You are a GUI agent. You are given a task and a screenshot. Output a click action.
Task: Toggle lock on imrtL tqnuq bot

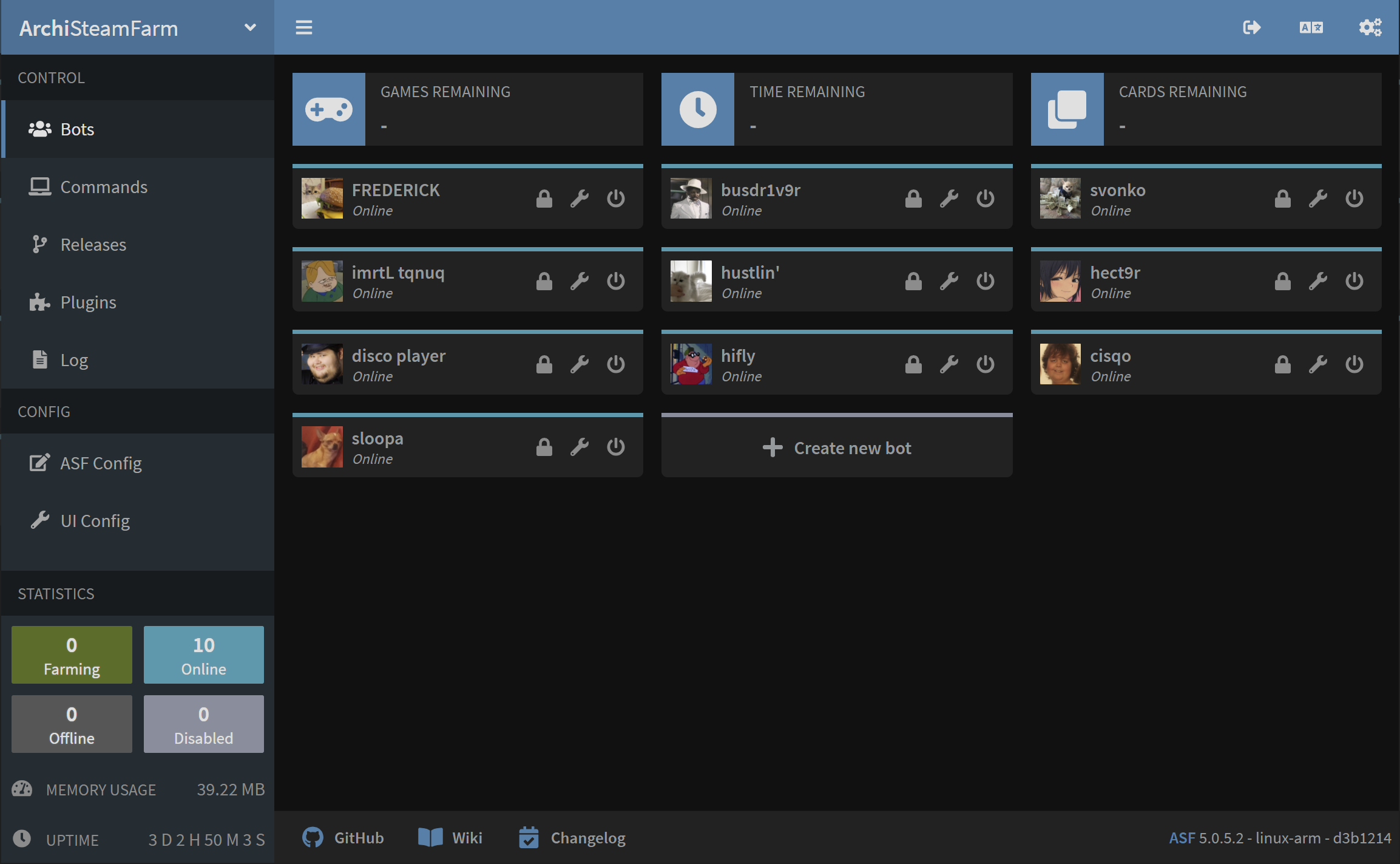click(545, 281)
